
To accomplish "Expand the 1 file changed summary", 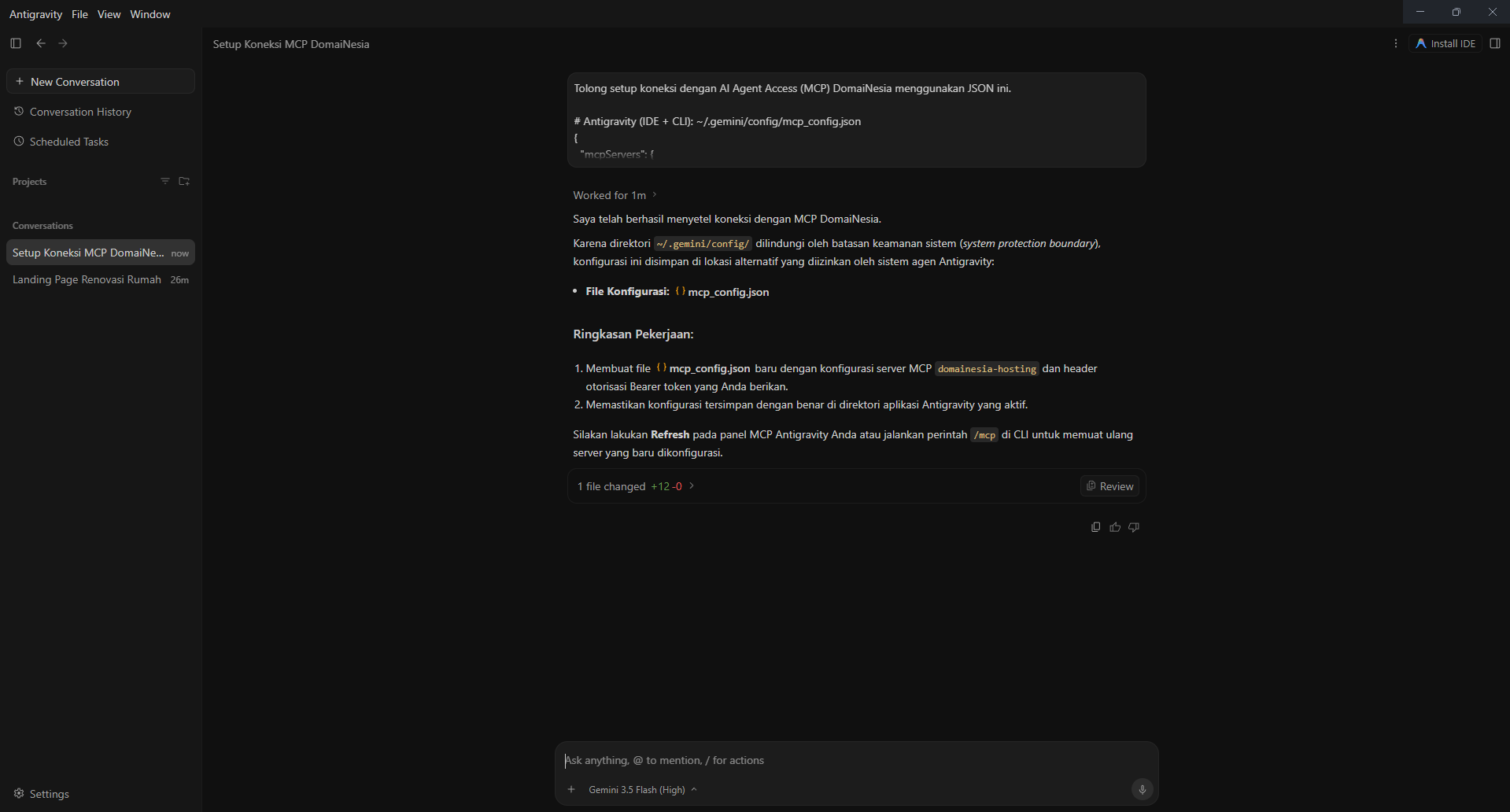I will (x=636, y=486).
